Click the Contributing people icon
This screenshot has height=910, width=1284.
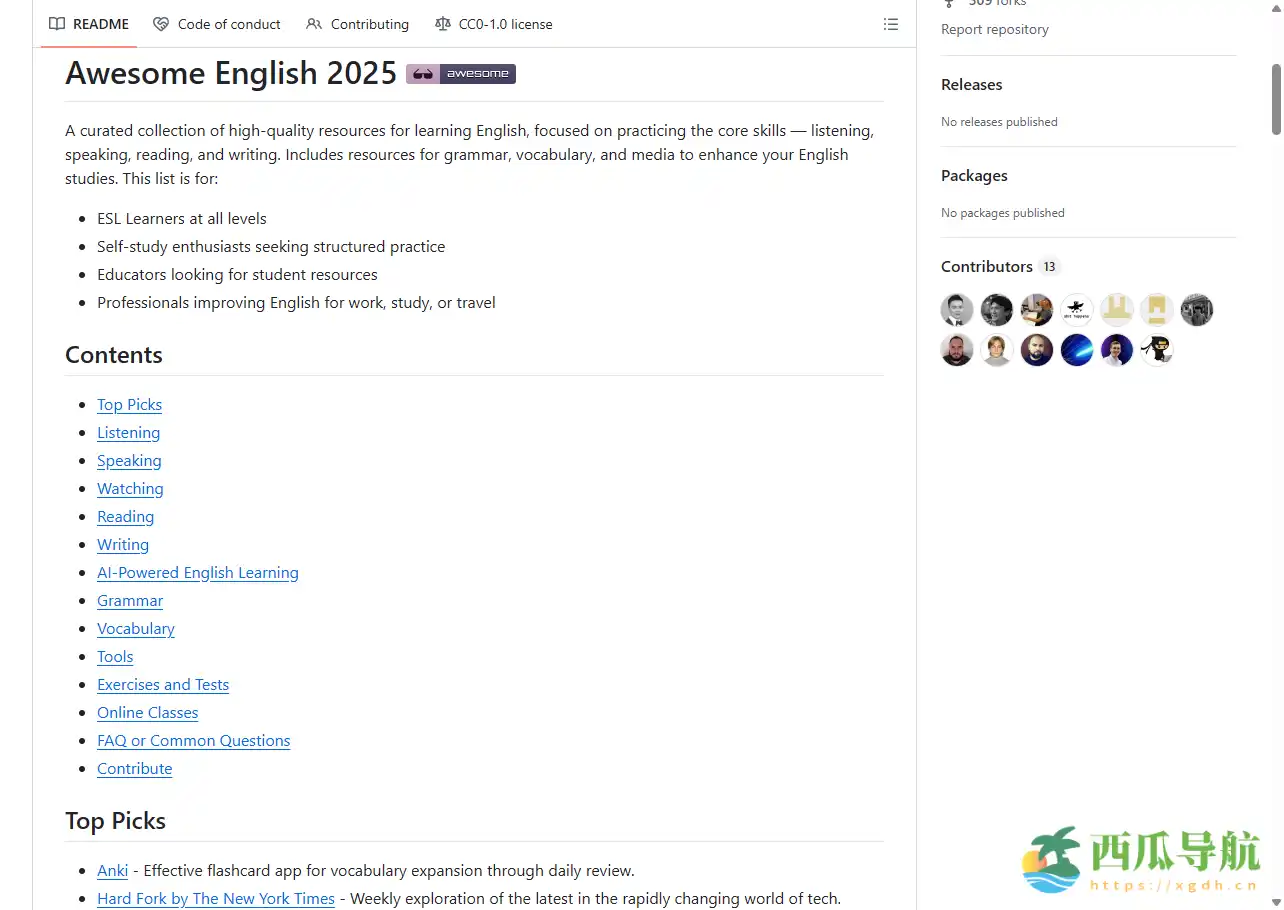(x=312, y=24)
